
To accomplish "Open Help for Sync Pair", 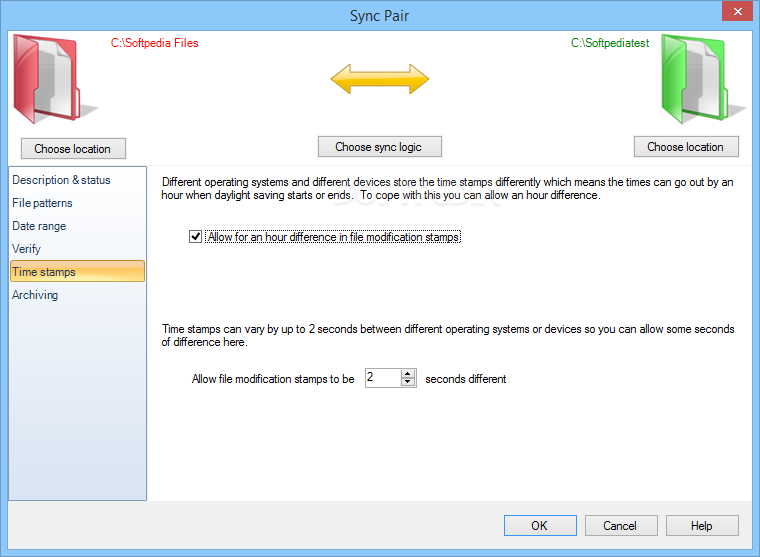I will point(702,525).
